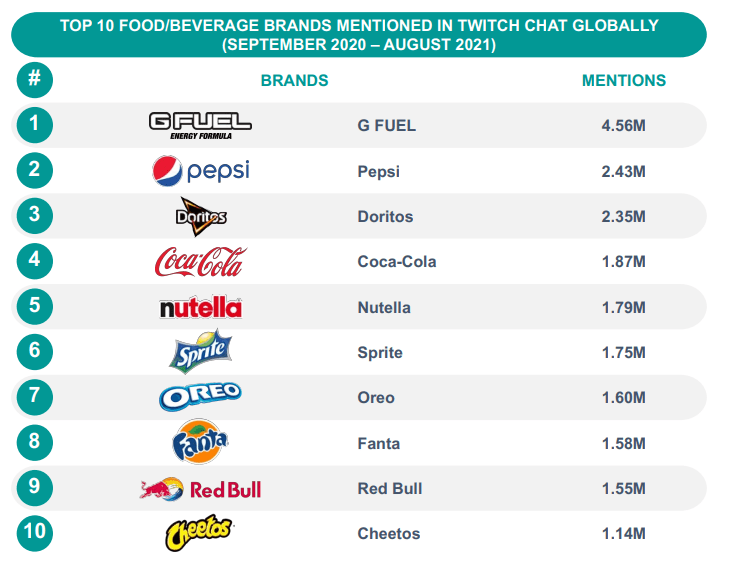Viewport: 749px width, 574px height.
Task: Select the Cheetos 1.14M mentions value
Action: coord(625,533)
